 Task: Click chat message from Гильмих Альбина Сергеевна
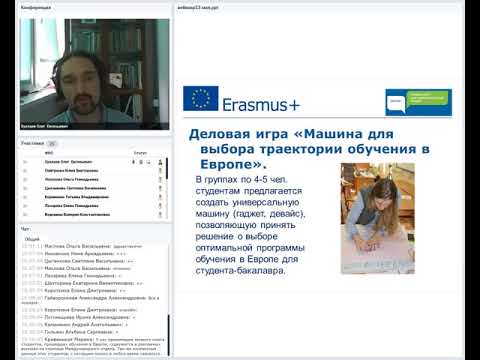(x=70, y=332)
